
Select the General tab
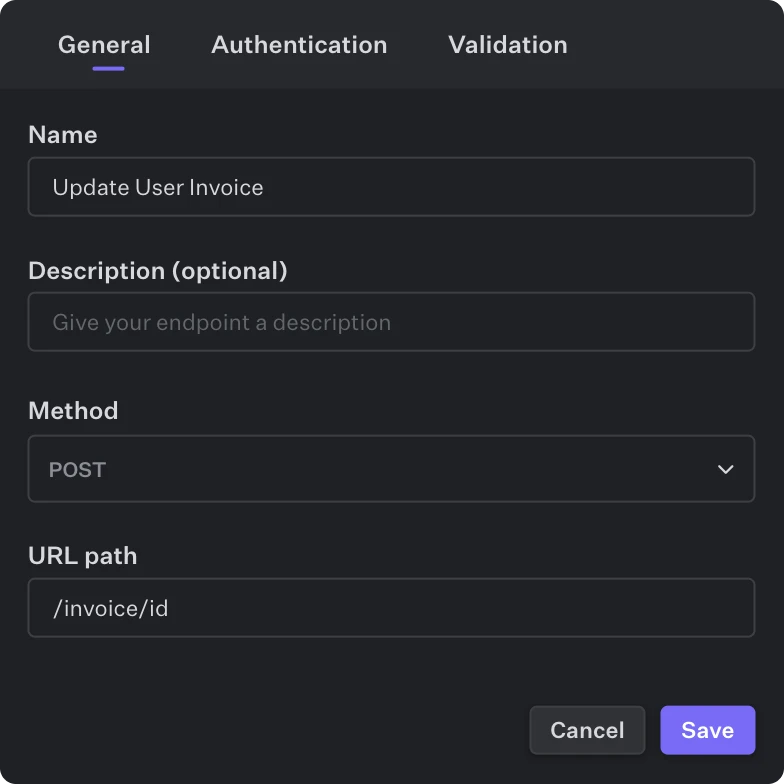coord(104,45)
